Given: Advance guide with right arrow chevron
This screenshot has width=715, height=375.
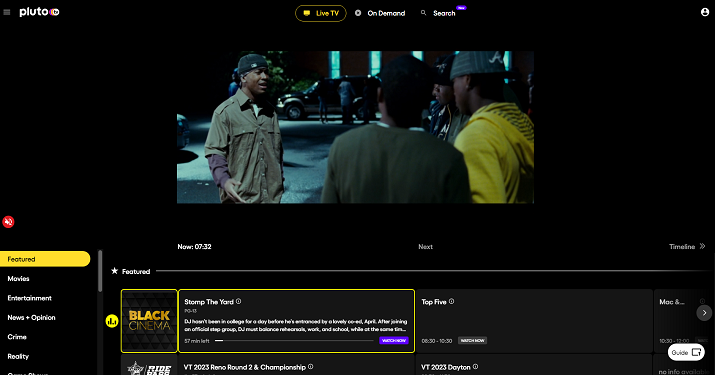Looking at the screenshot, I should [x=704, y=312].
